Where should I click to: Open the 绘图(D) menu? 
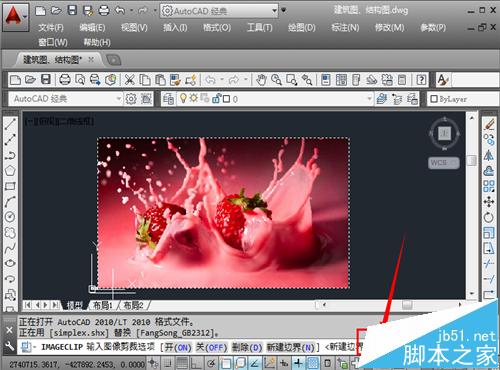[302, 28]
